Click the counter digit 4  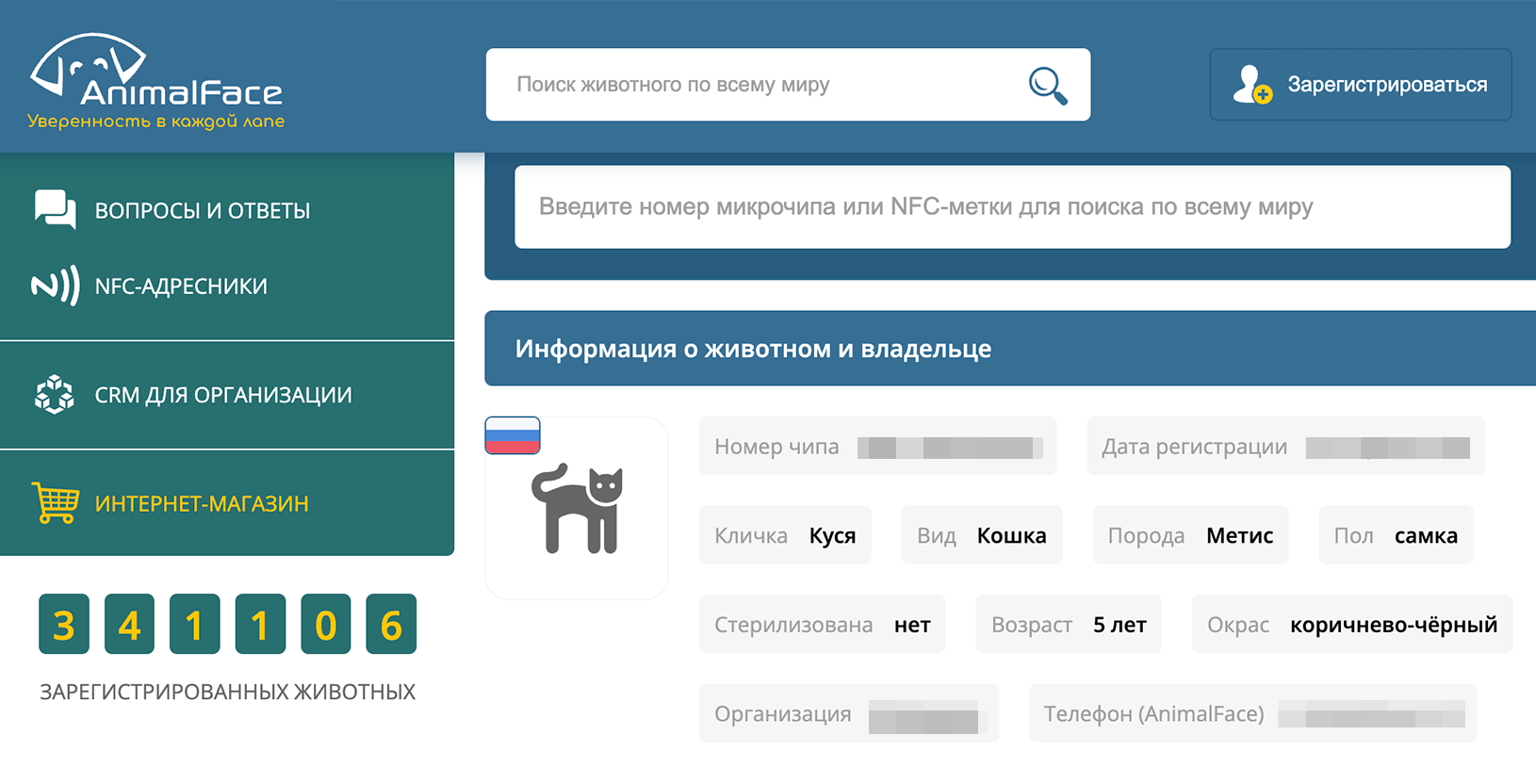point(129,624)
